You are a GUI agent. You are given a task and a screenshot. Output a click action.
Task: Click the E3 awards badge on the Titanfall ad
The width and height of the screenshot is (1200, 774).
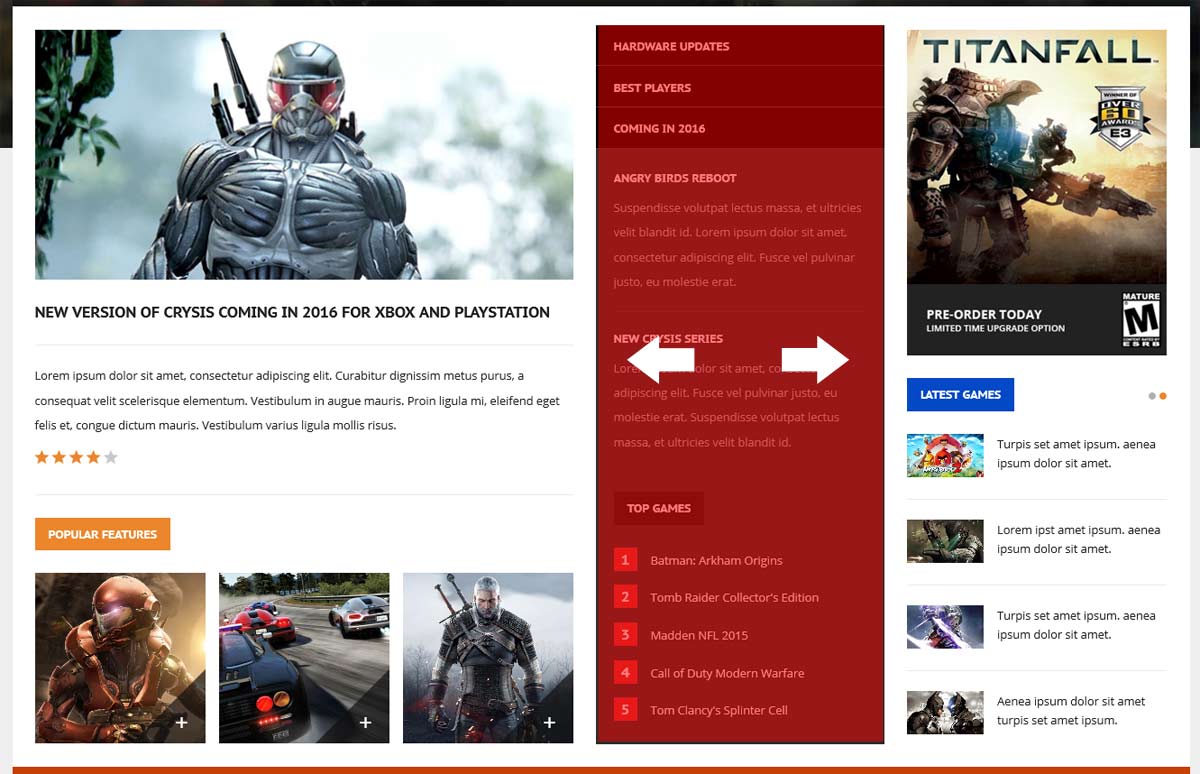[1119, 116]
